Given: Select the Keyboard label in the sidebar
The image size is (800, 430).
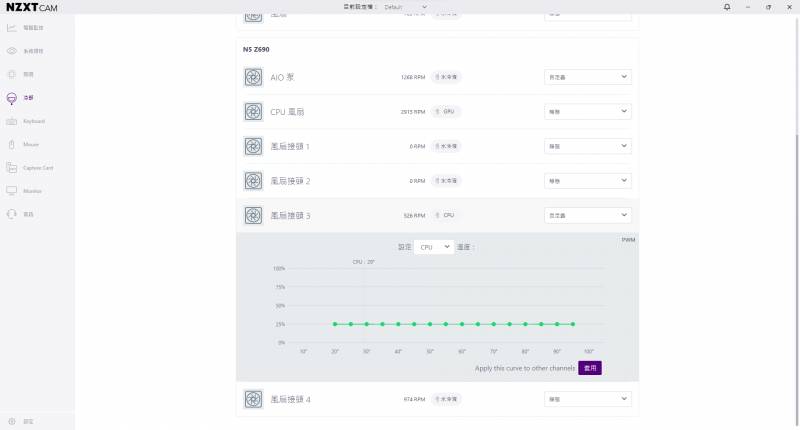Looking at the screenshot, I should pyautogui.click(x=34, y=121).
